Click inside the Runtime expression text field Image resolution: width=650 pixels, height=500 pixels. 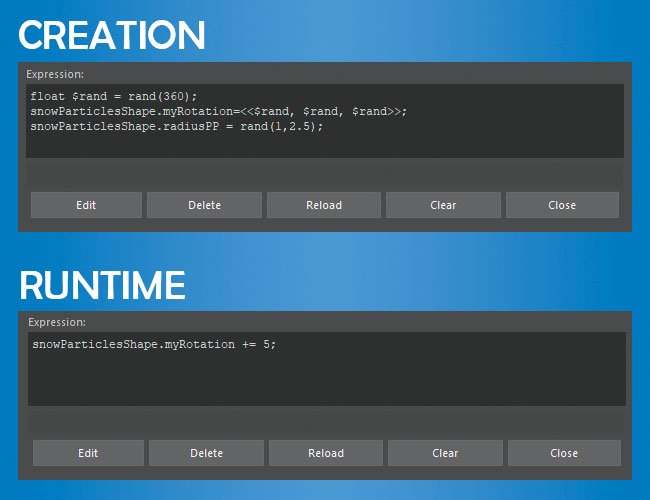[327, 369]
